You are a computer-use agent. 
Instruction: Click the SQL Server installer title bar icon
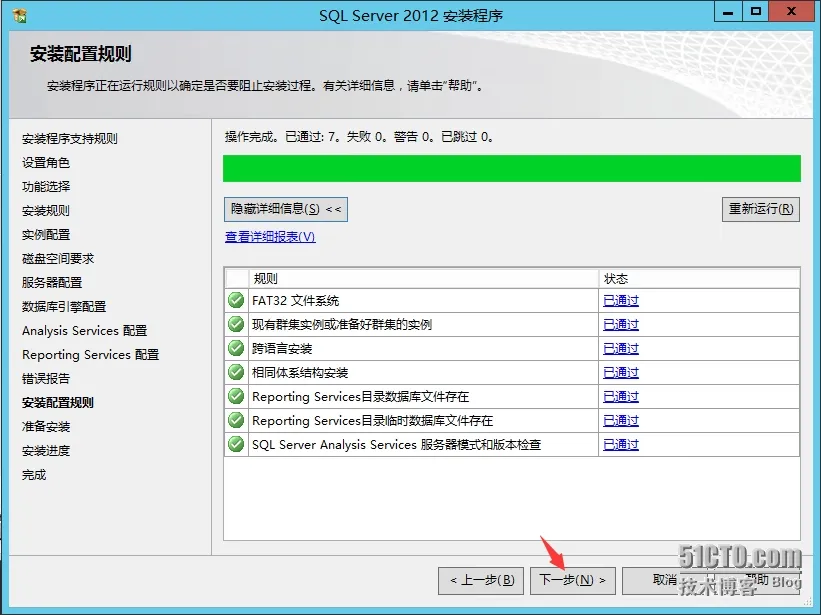tap(19, 15)
